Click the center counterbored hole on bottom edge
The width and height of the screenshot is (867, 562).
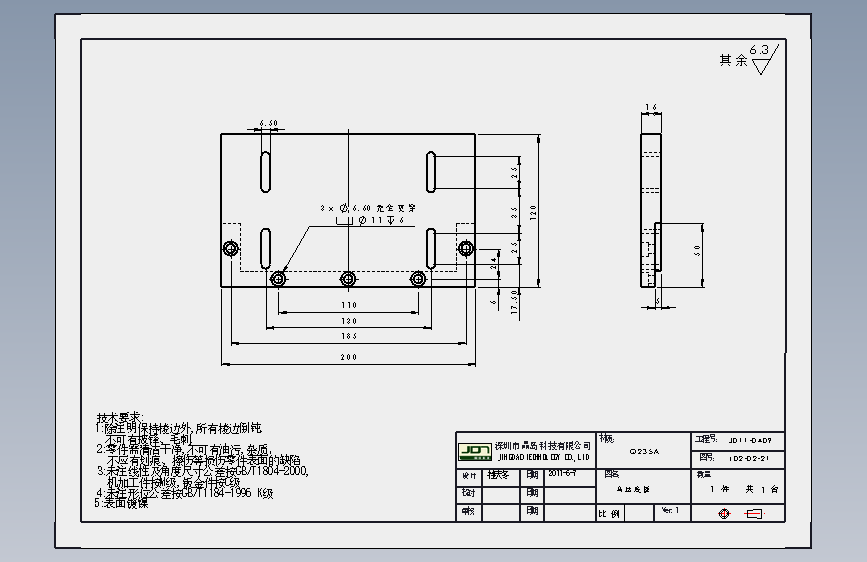coord(348,278)
